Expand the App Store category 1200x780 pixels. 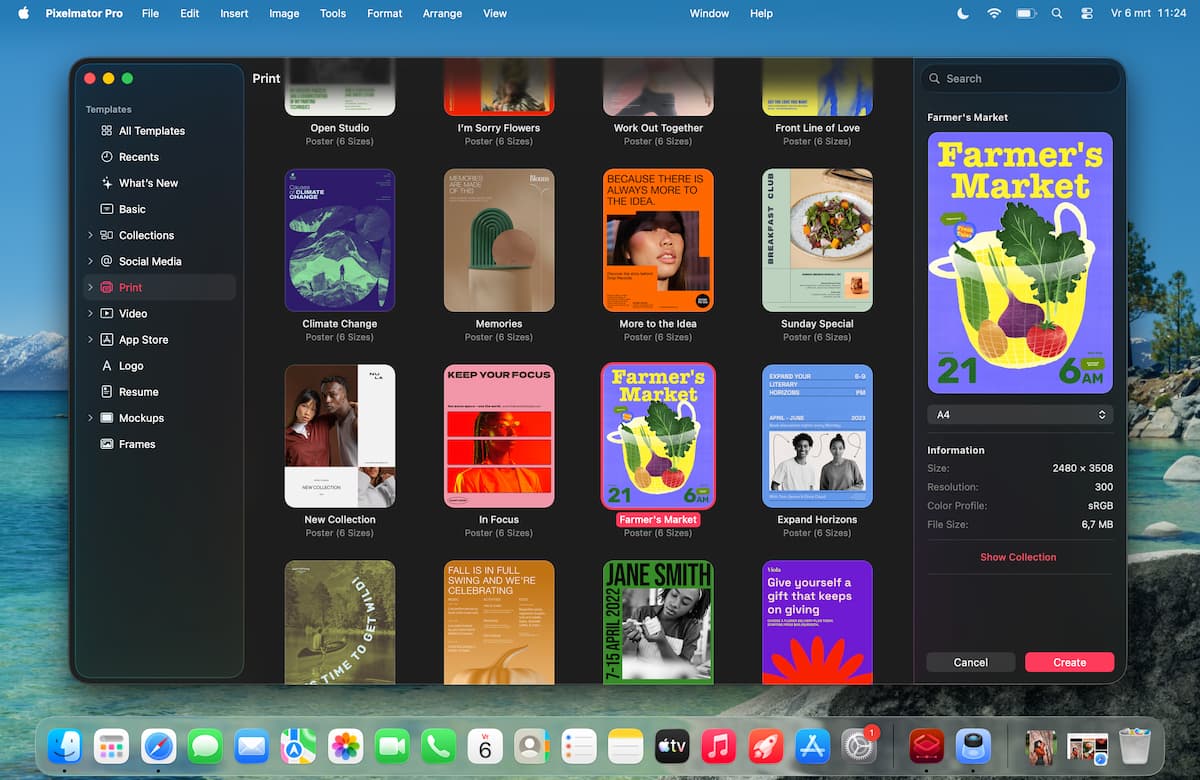coord(90,340)
